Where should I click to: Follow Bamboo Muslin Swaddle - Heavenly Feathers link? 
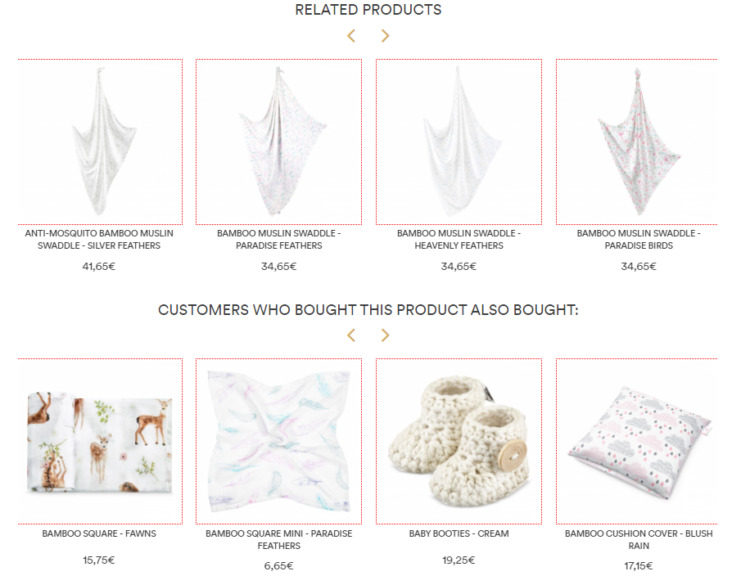459,239
